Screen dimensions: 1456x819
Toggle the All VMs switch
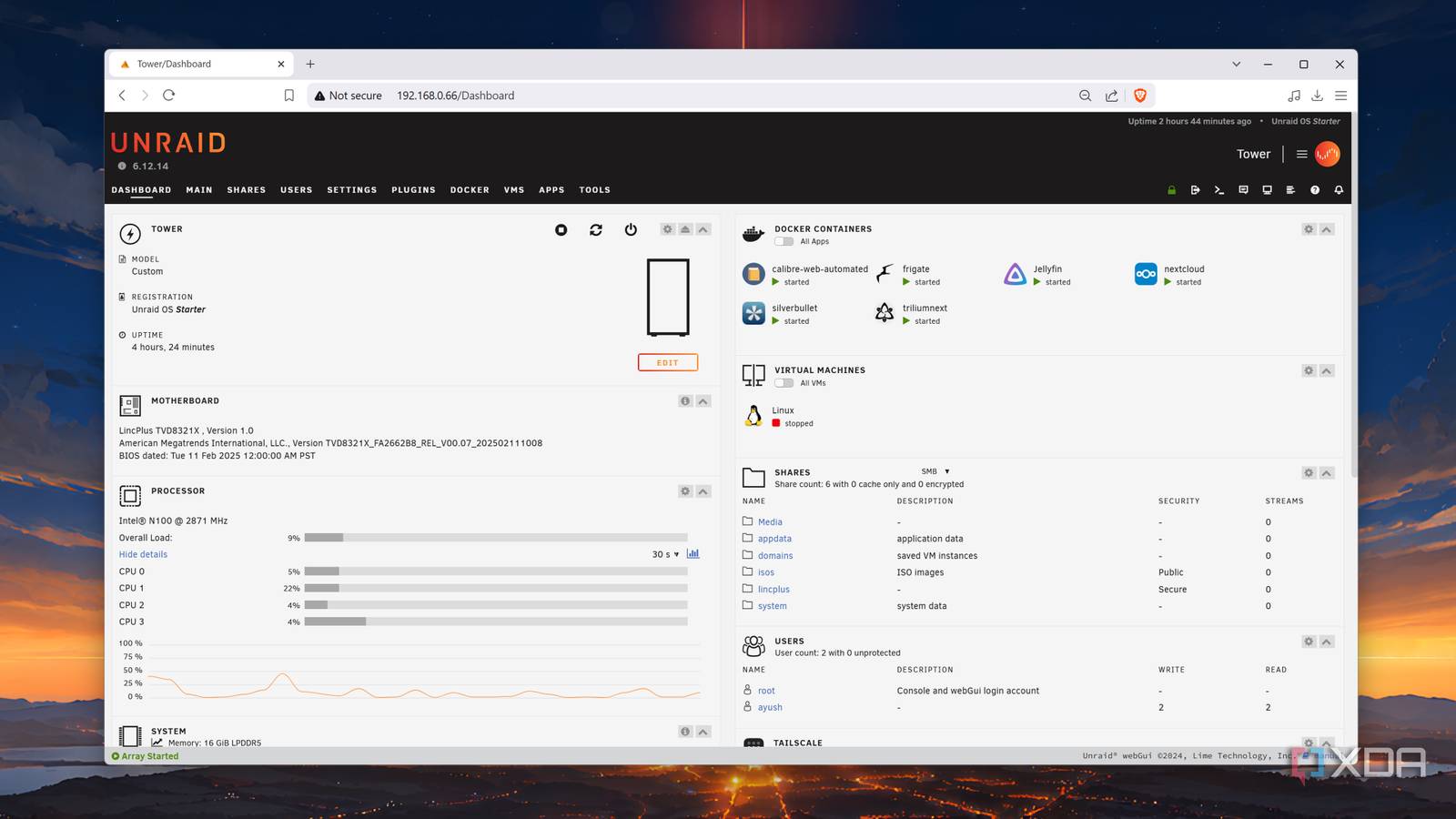click(x=784, y=383)
